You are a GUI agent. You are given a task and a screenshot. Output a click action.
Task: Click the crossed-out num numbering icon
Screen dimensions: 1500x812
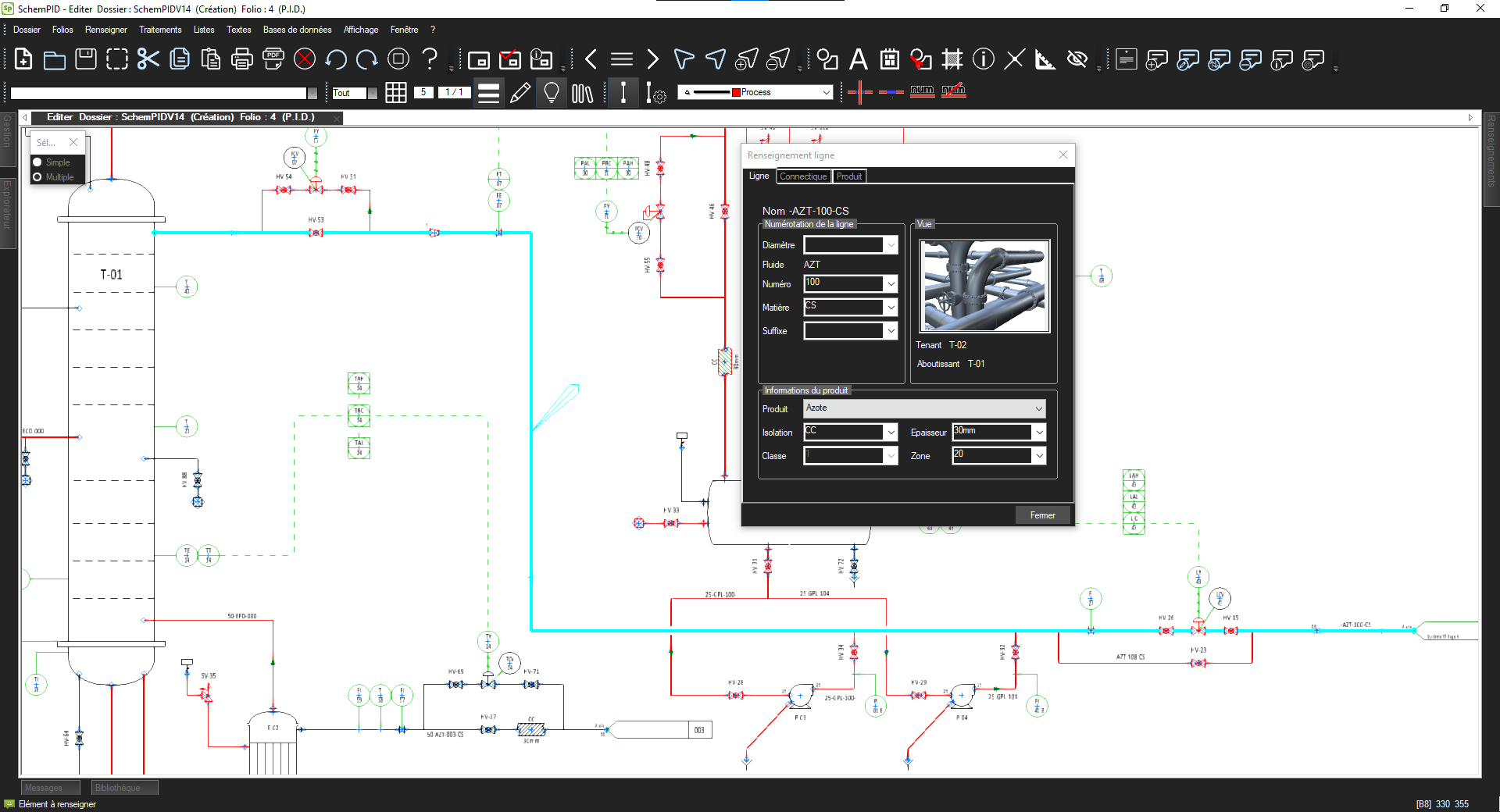coord(954,91)
